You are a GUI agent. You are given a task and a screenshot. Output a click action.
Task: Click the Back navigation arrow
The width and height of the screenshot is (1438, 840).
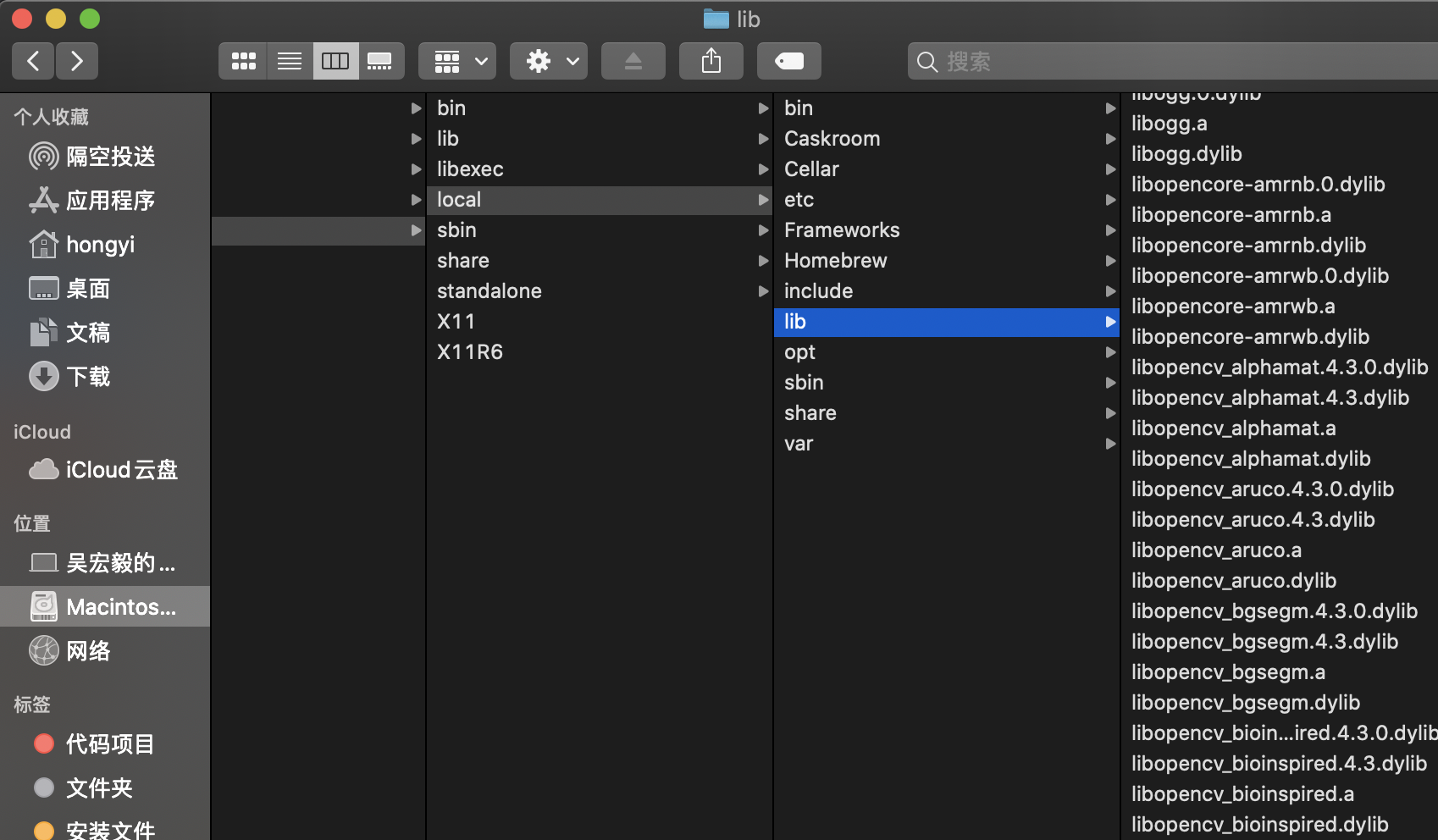32,60
